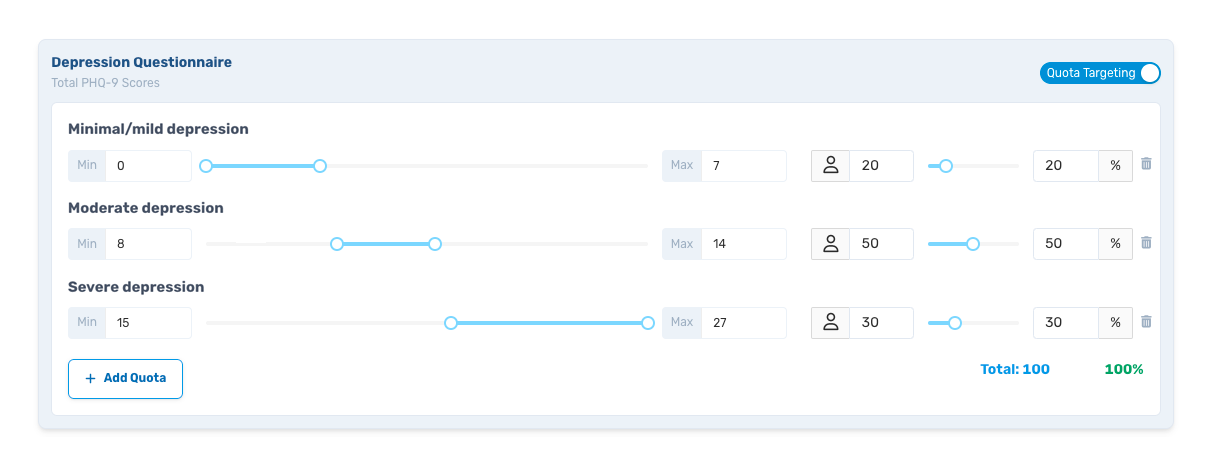Click the plus icon on Add Quota
This screenshot has width=1220, height=451.
[x=90, y=379]
